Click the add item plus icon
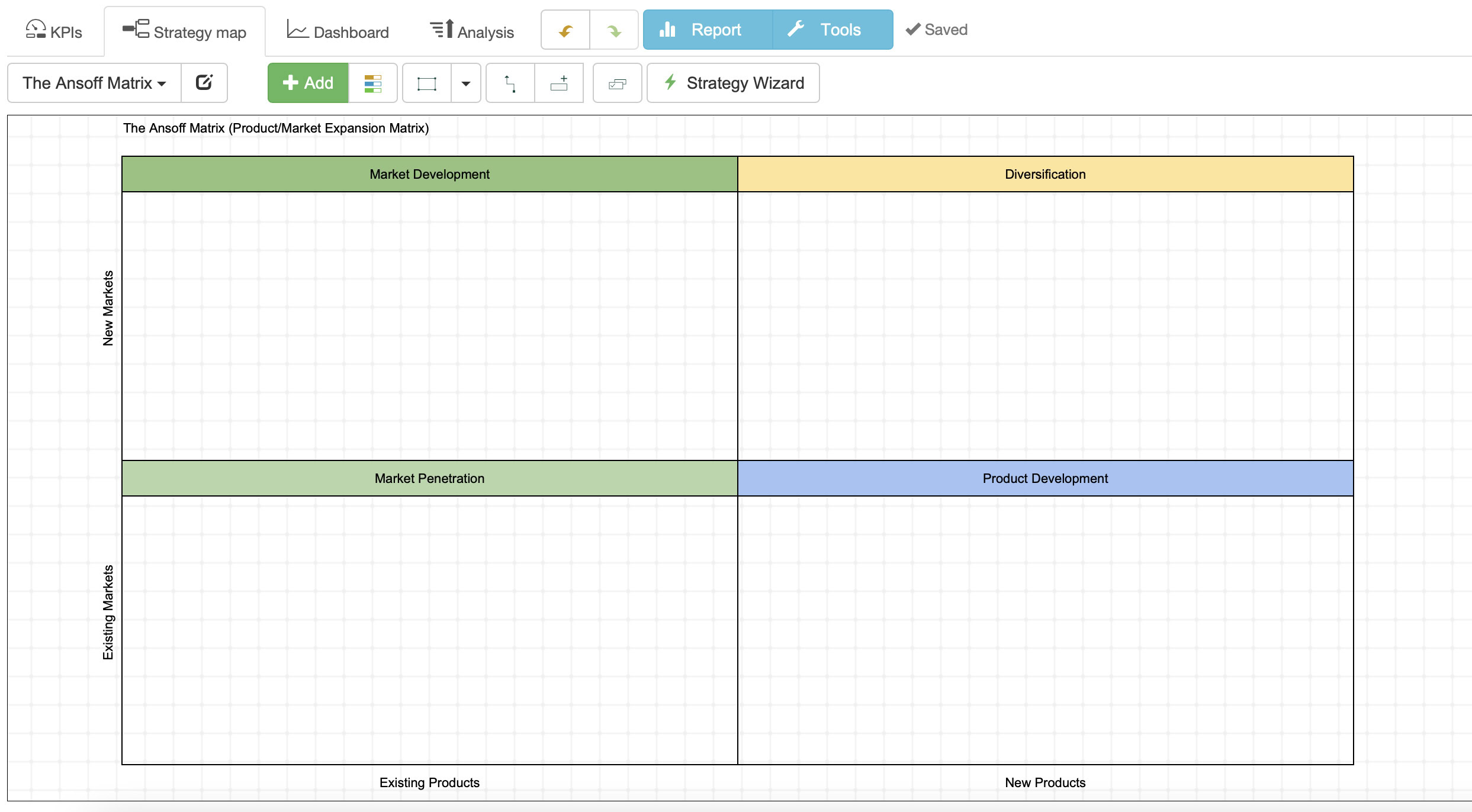 pyautogui.click(x=559, y=83)
